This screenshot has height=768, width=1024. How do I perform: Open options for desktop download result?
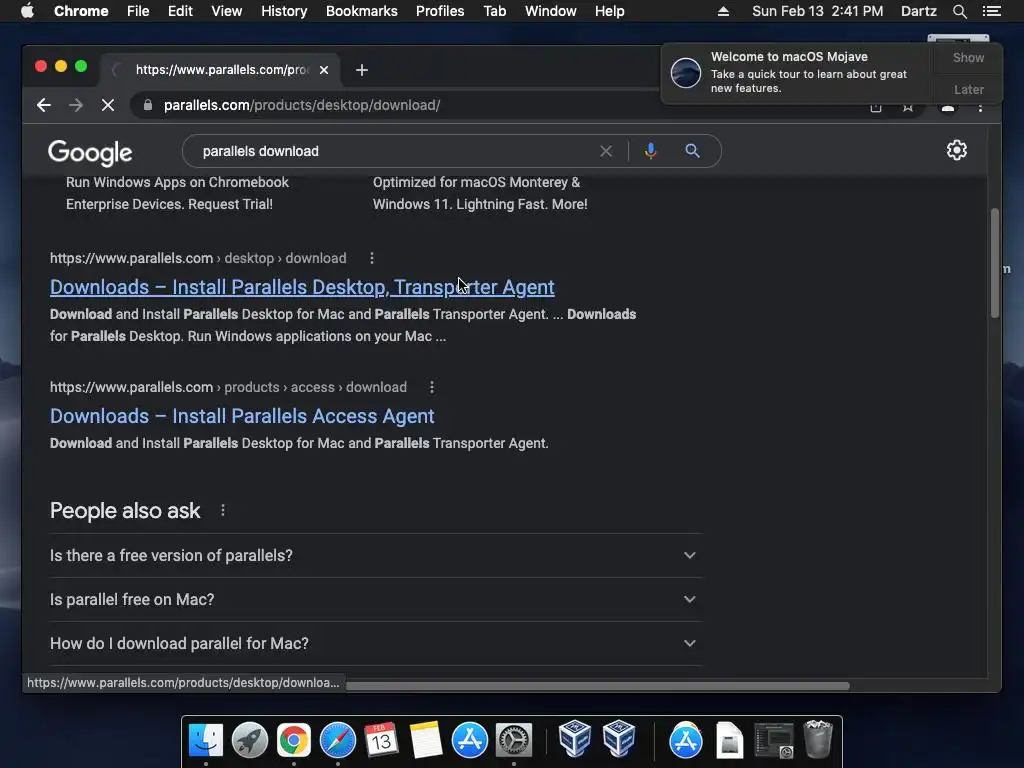coord(372,259)
